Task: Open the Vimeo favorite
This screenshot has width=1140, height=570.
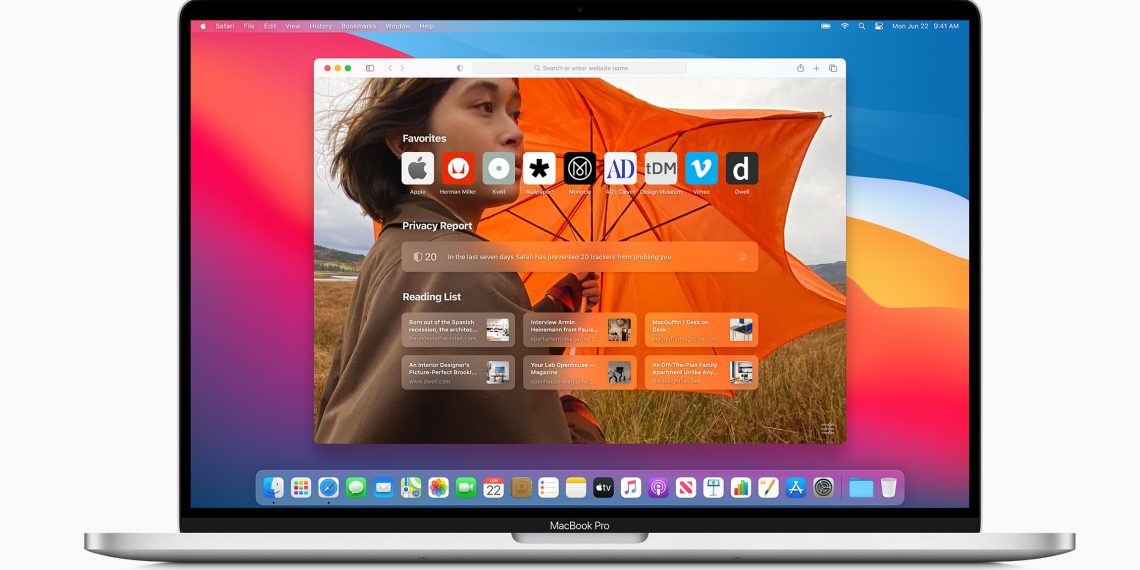Action: 701,168
